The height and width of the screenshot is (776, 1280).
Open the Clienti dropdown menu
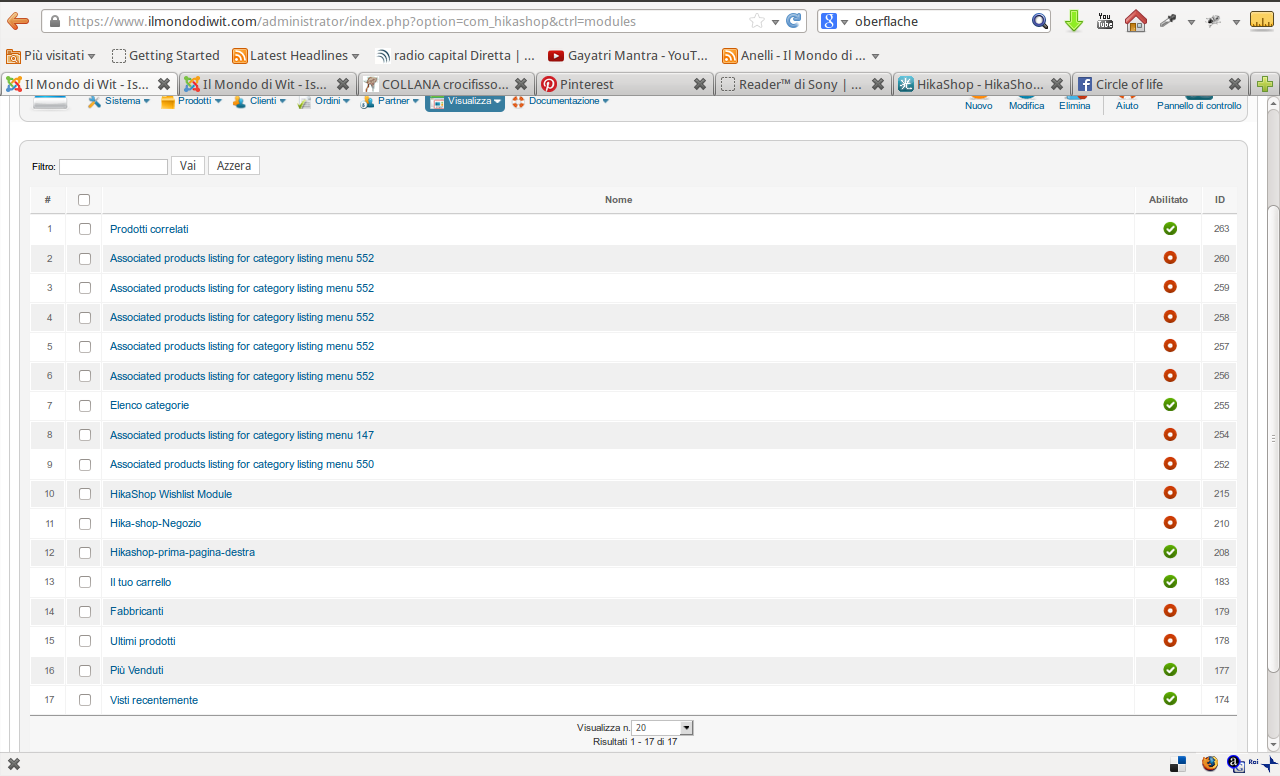pyautogui.click(x=260, y=101)
